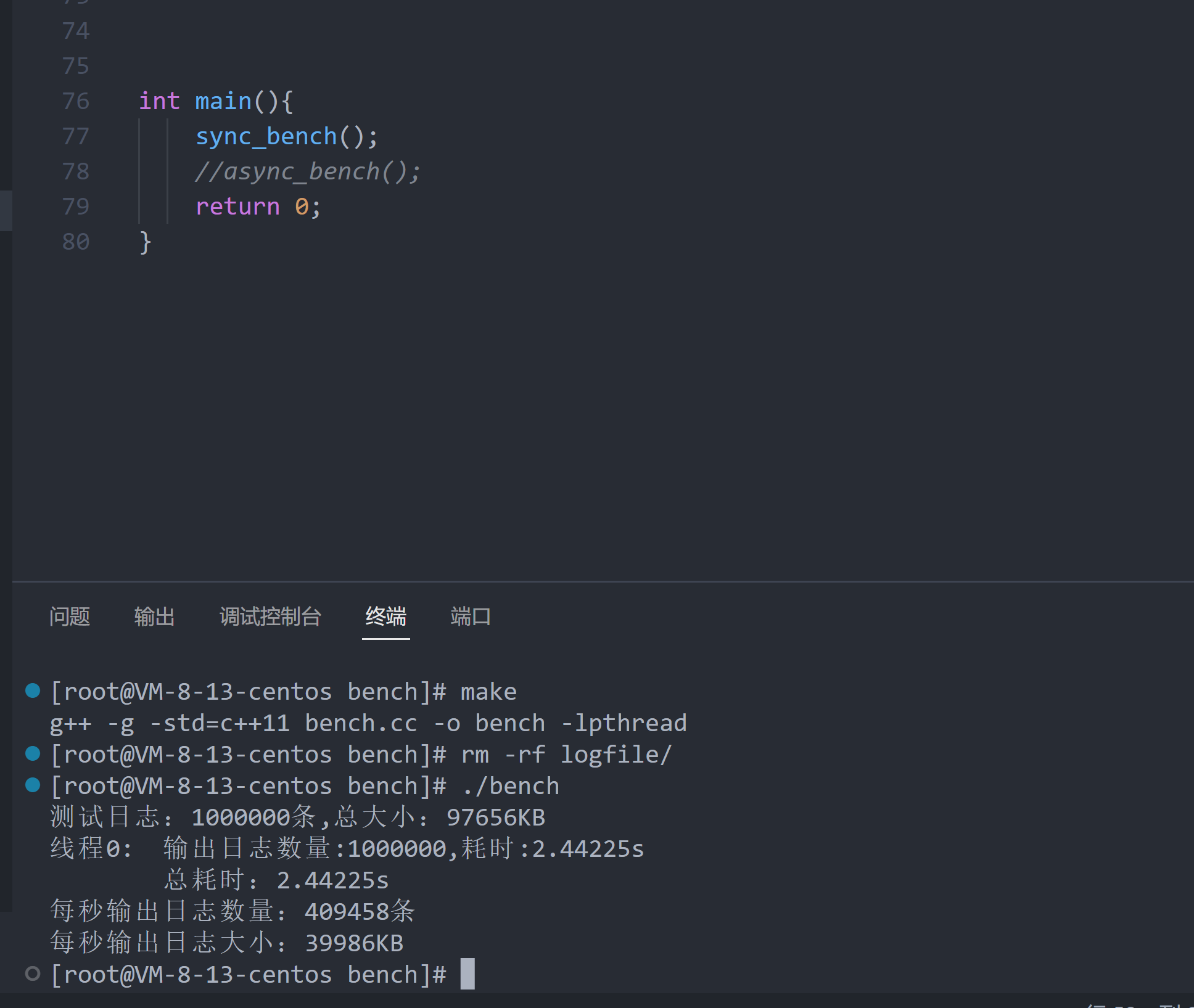
Task: Click line number 77 in gutter
Action: click(76, 136)
